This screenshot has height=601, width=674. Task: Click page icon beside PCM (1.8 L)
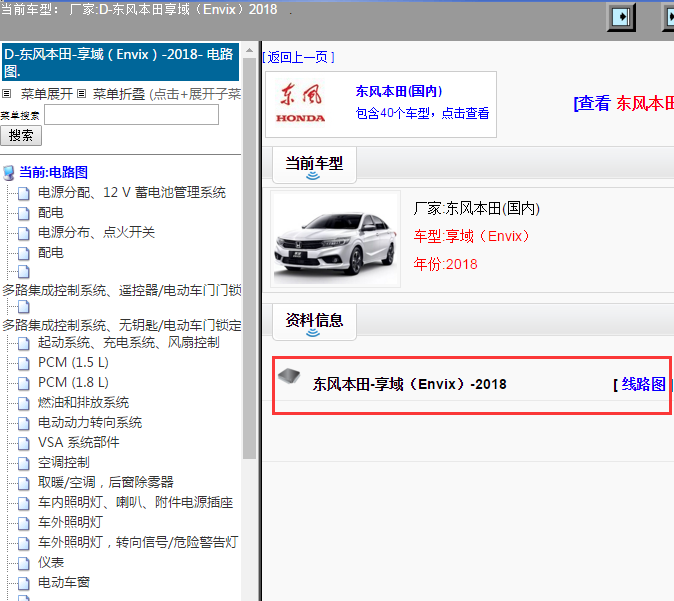[x=24, y=383]
